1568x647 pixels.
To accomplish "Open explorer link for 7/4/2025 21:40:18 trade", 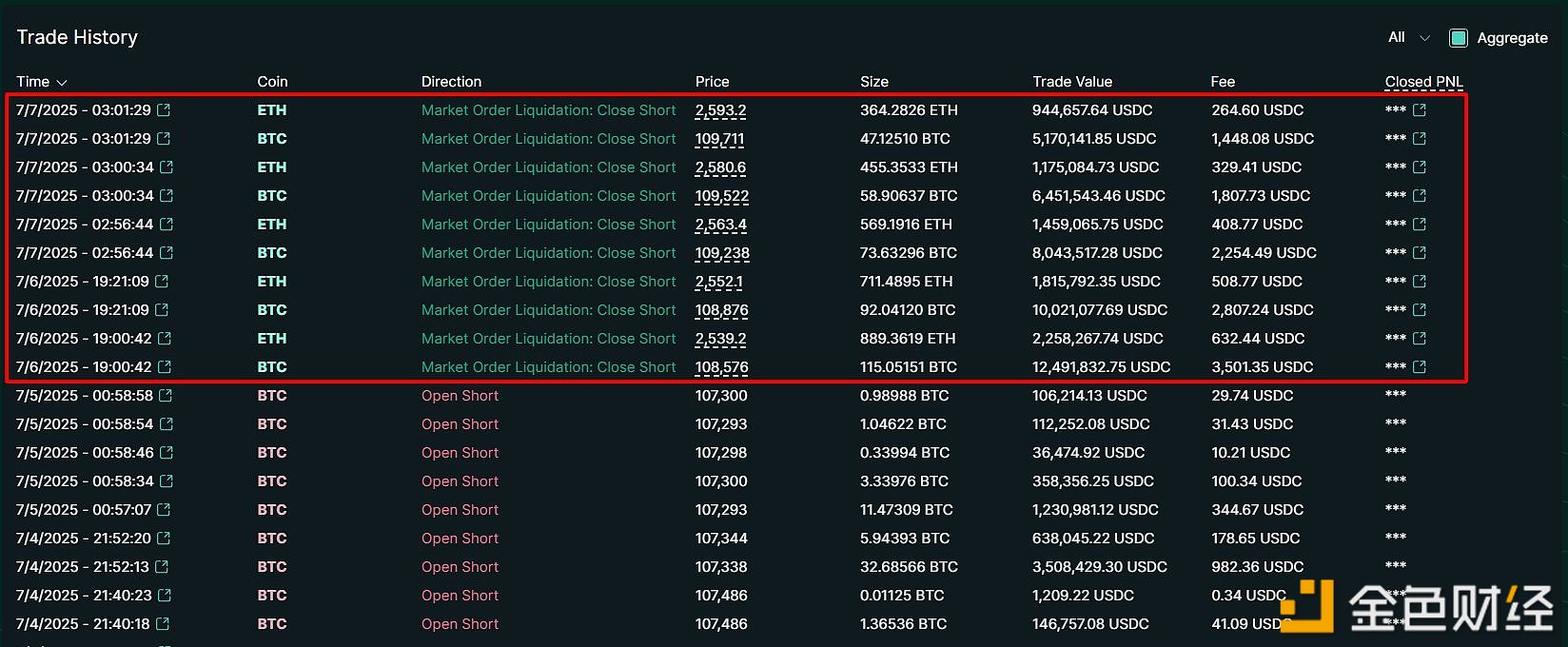I will (x=163, y=624).
